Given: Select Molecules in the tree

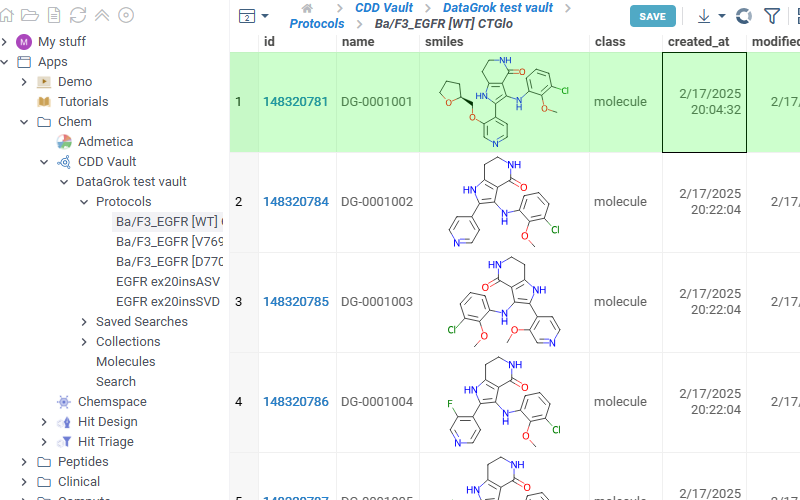Looking at the screenshot, I should [x=125, y=362].
